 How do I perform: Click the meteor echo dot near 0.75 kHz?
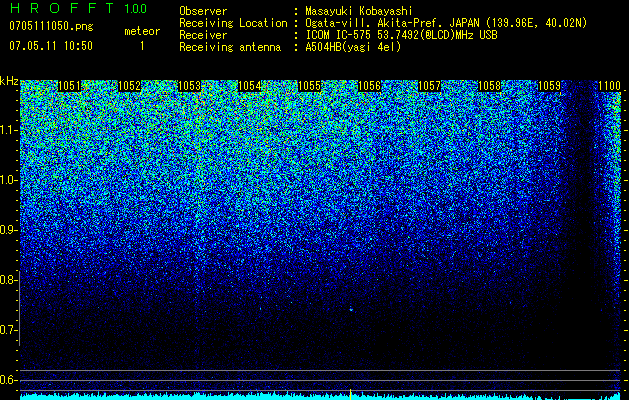click(351, 309)
